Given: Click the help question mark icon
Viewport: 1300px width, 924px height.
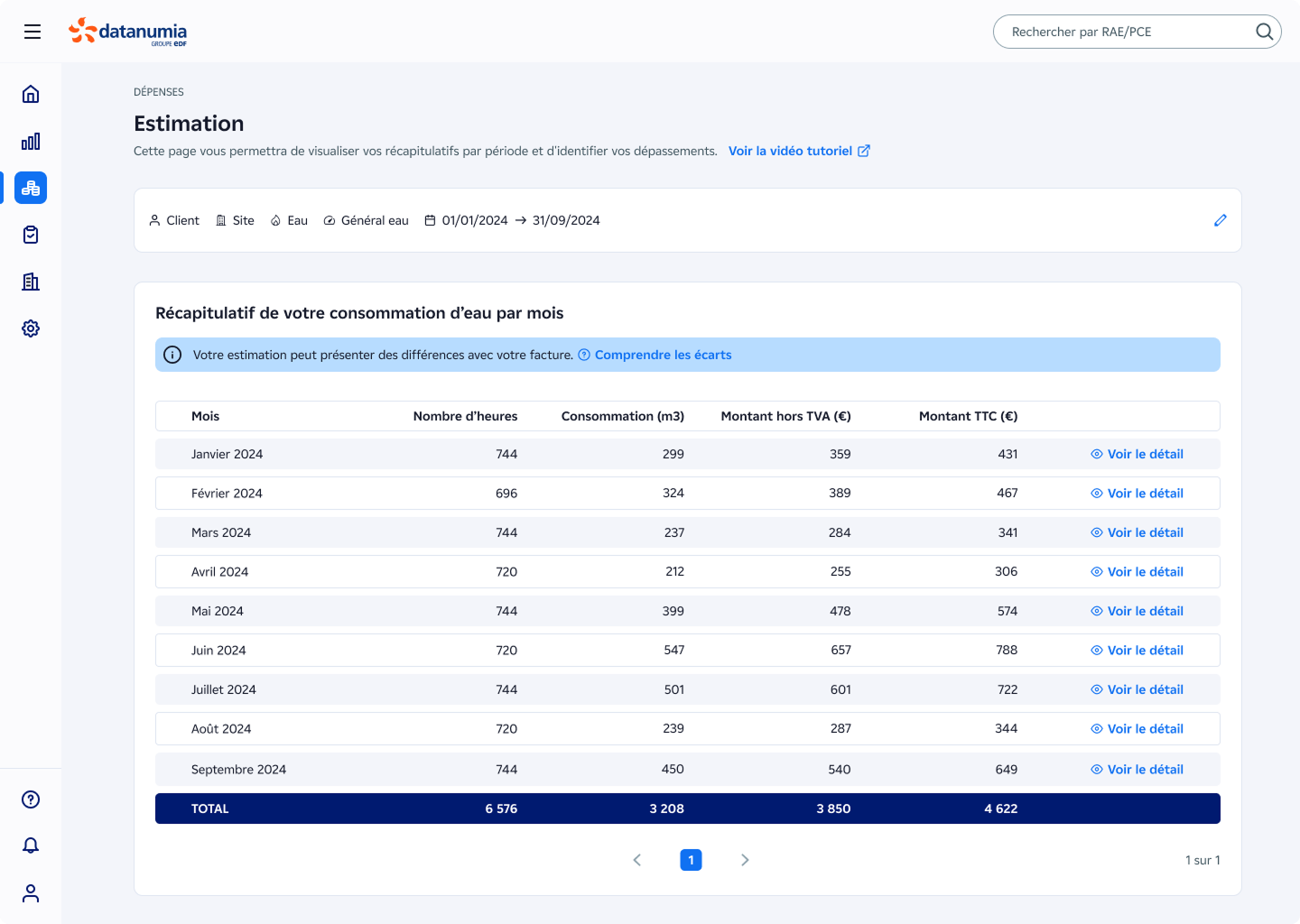Looking at the screenshot, I should pyautogui.click(x=31, y=799).
